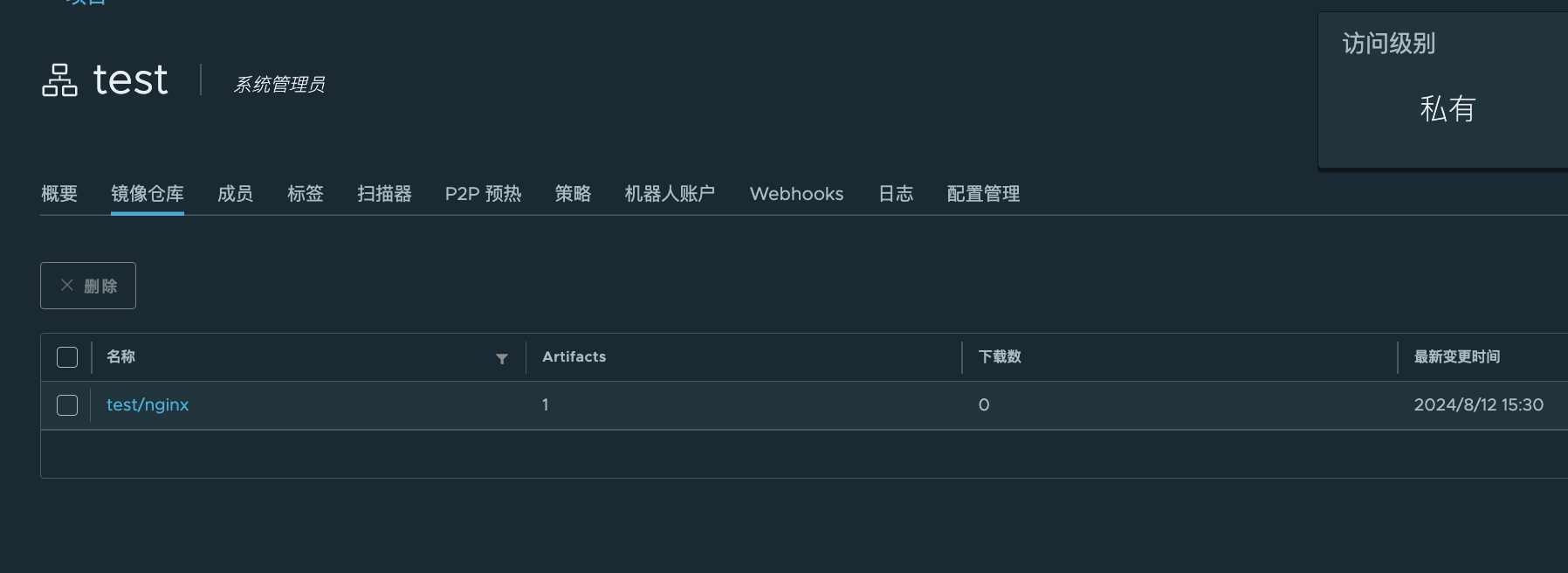Viewport: 1568px width, 573px height.
Task: Select the Webhooks tab
Action: 796,194
